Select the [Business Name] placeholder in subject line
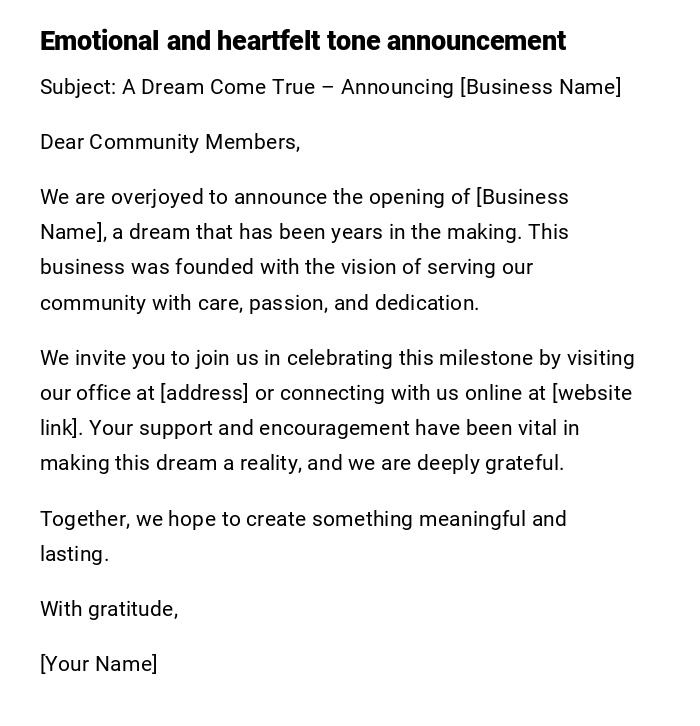700x726 pixels. point(540,87)
